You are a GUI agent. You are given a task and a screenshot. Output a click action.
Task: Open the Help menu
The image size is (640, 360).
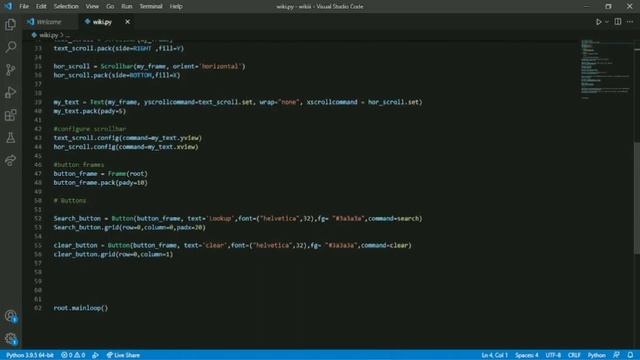click(x=176, y=7)
